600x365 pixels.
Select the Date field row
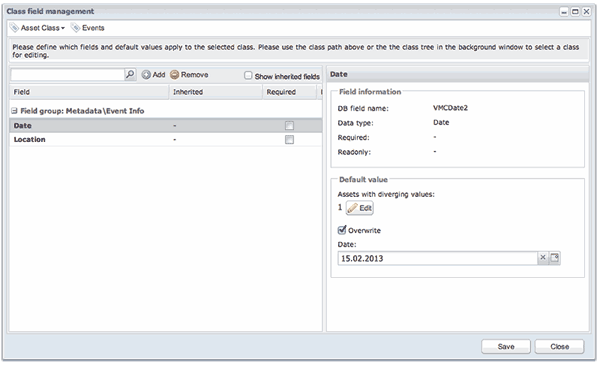pyautogui.click(x=166, y=125)
